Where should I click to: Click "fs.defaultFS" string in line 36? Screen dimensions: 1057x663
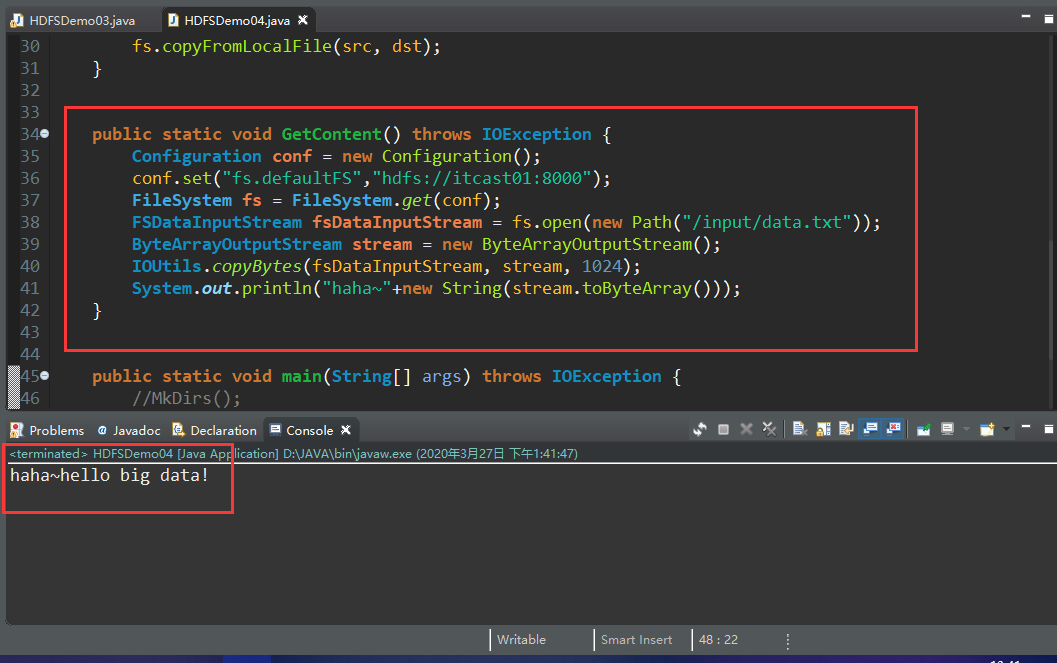[x=292, y=178]
